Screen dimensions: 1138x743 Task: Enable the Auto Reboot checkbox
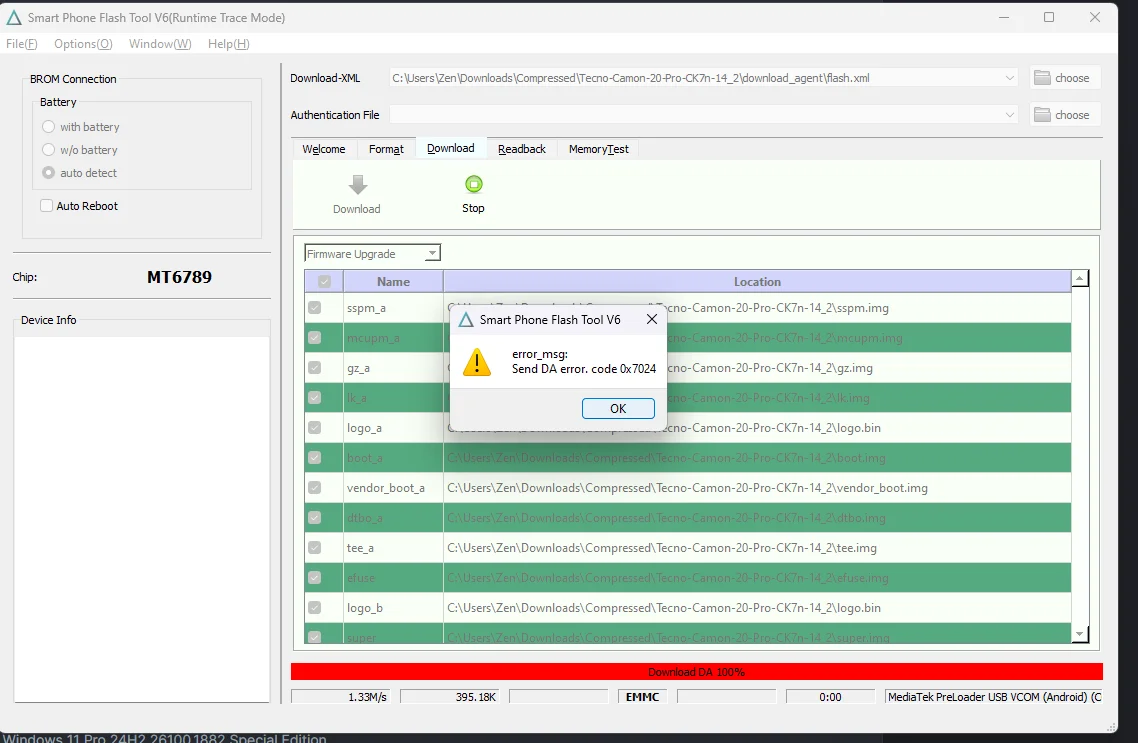(46, 205)
